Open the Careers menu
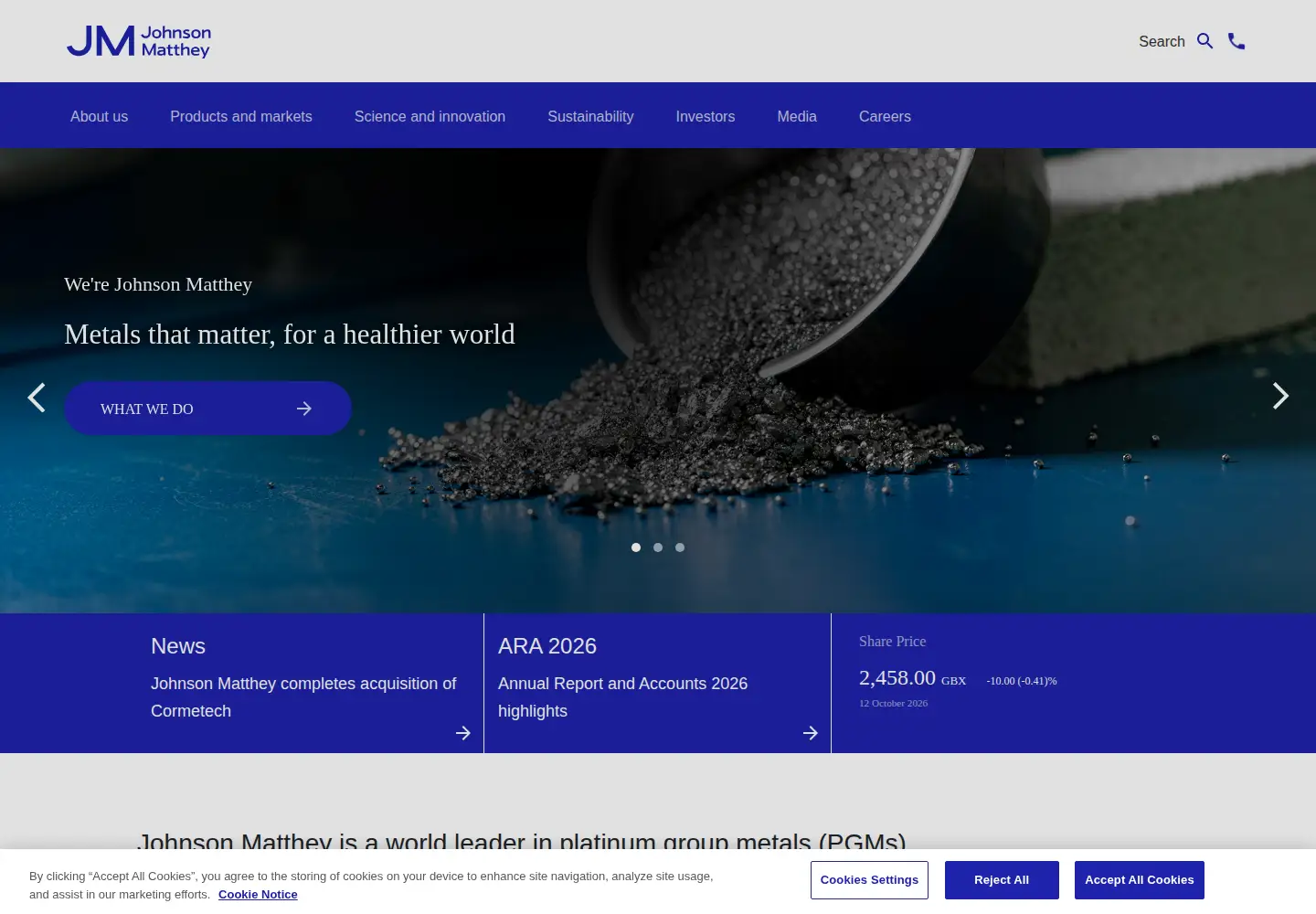Image resolution: width=1316 pixels, height=914 pixels. point(885,116)
